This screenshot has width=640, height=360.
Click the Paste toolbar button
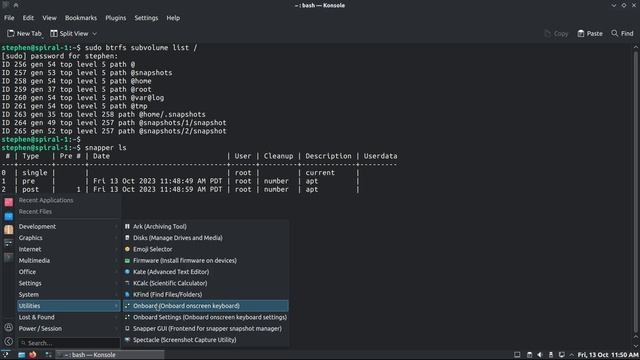tap(590, 33)
